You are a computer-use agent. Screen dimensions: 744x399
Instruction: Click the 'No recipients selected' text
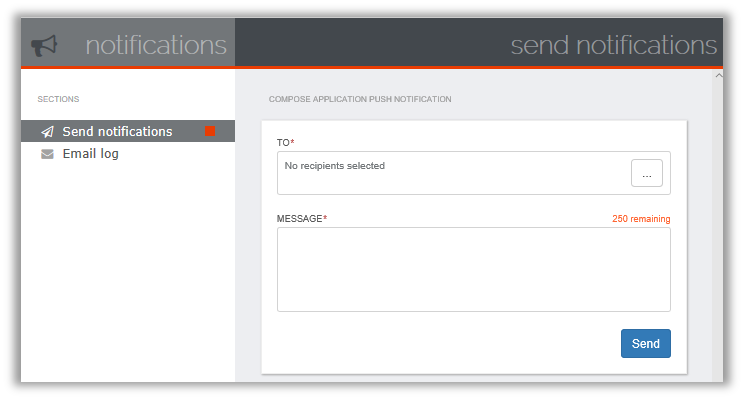335,166
